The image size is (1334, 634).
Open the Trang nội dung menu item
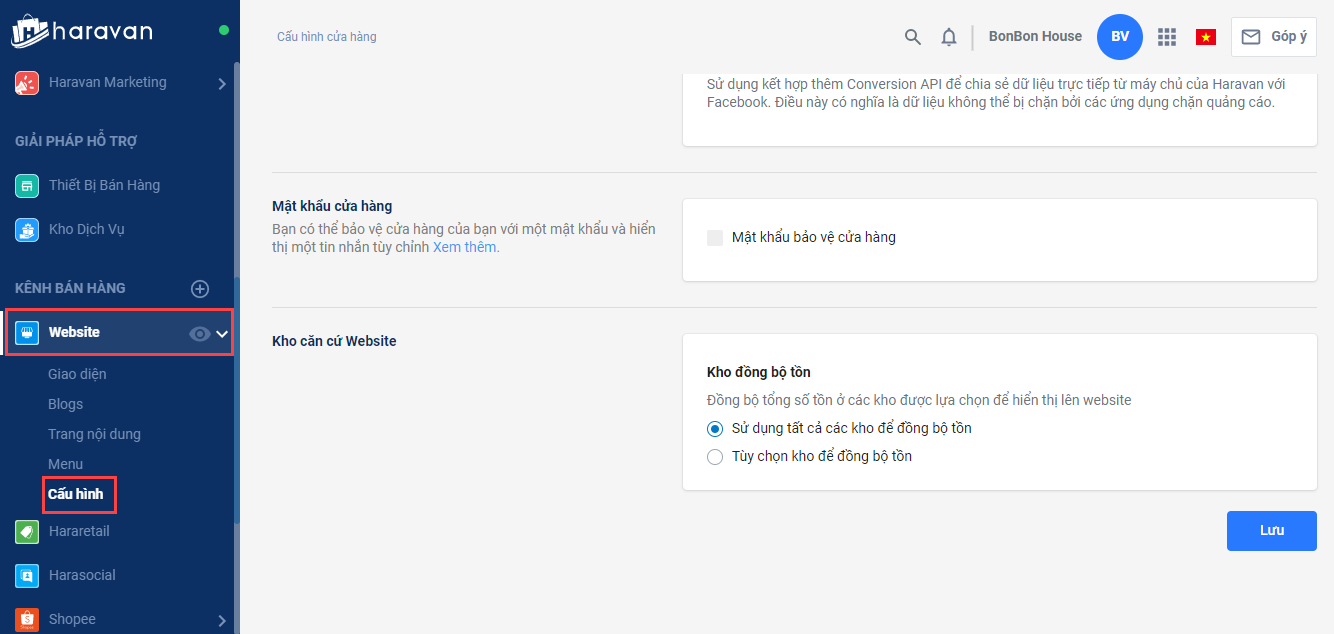[x=94, y=434]
